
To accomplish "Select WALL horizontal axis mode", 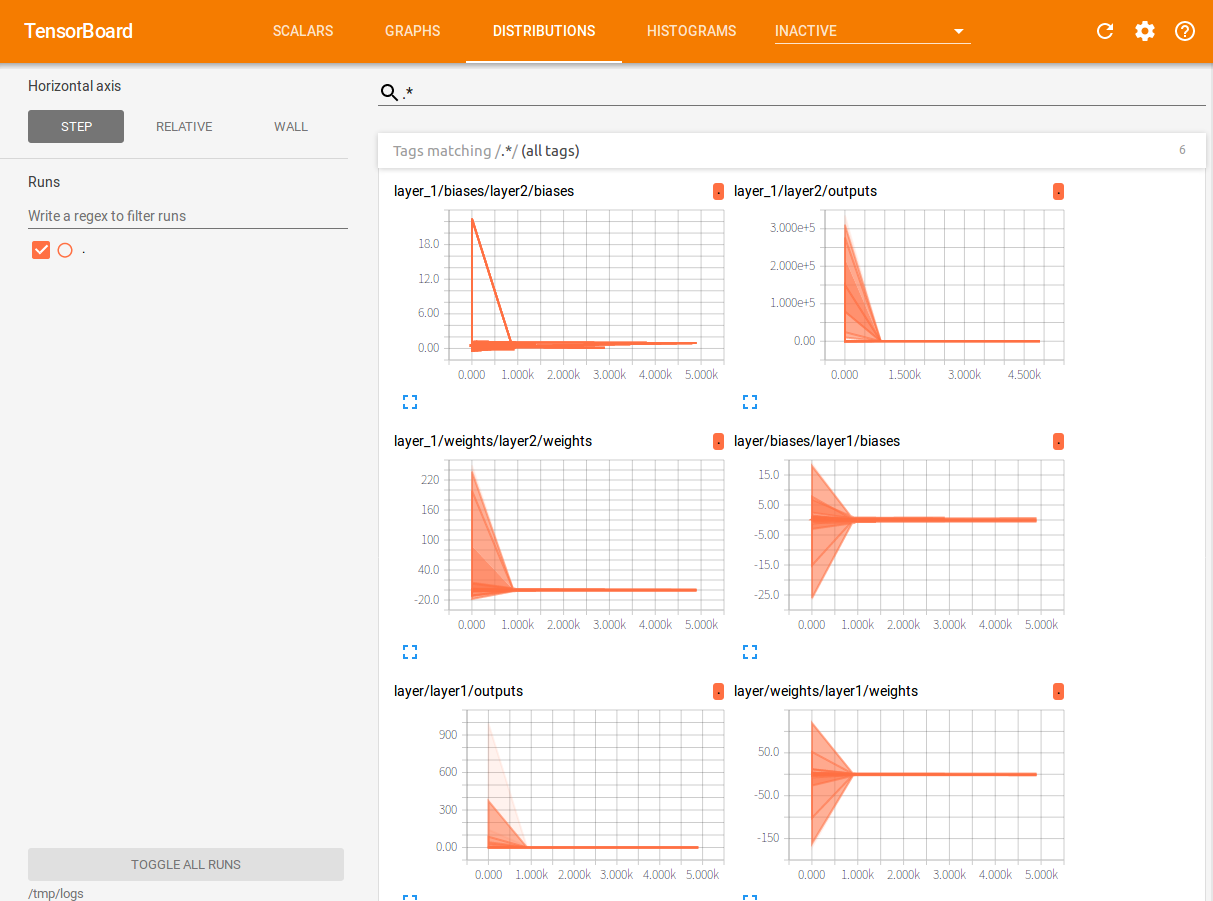I will tap(291, 127).
